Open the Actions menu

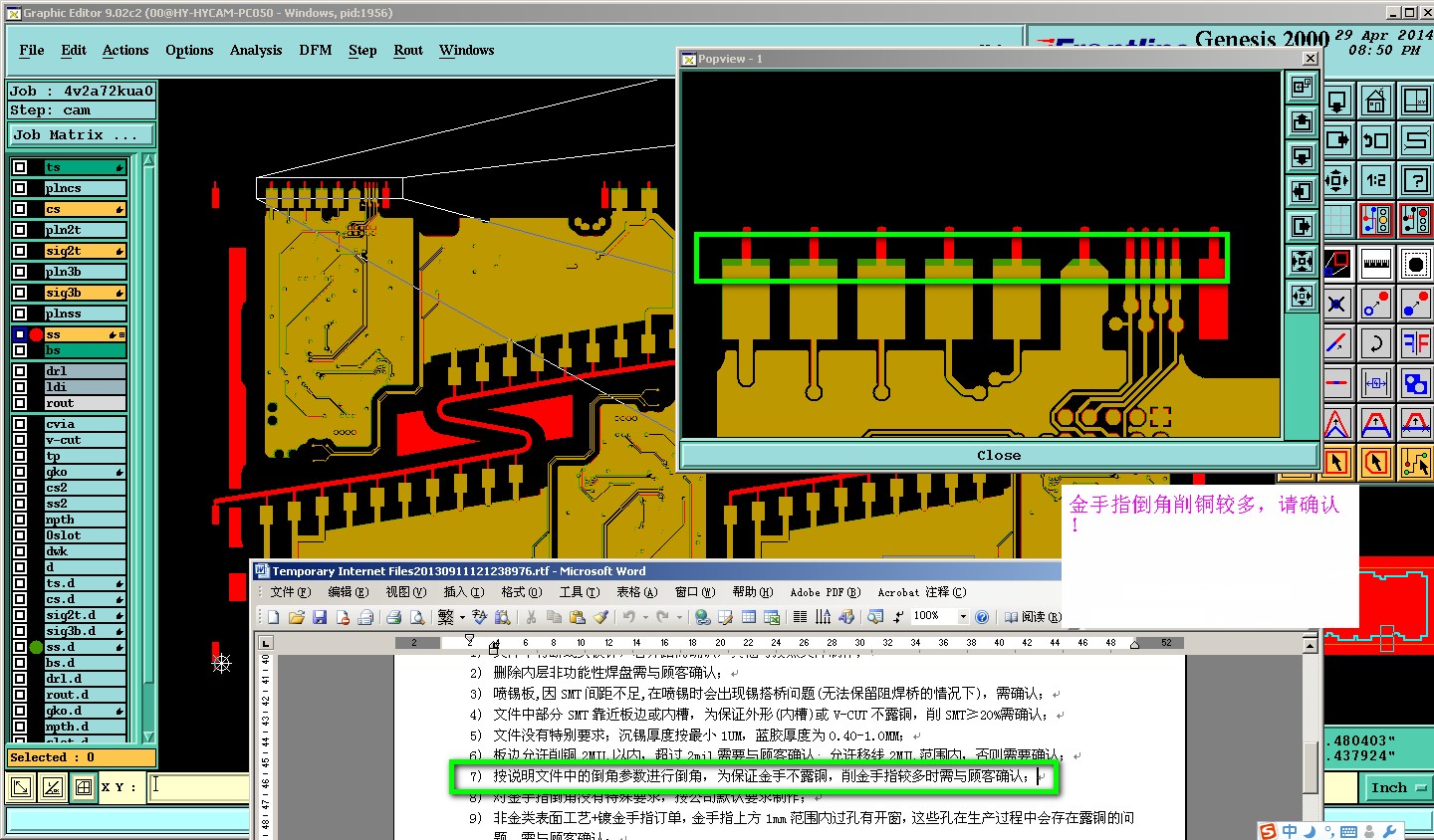pyautogui.click(x=125, y=50)
